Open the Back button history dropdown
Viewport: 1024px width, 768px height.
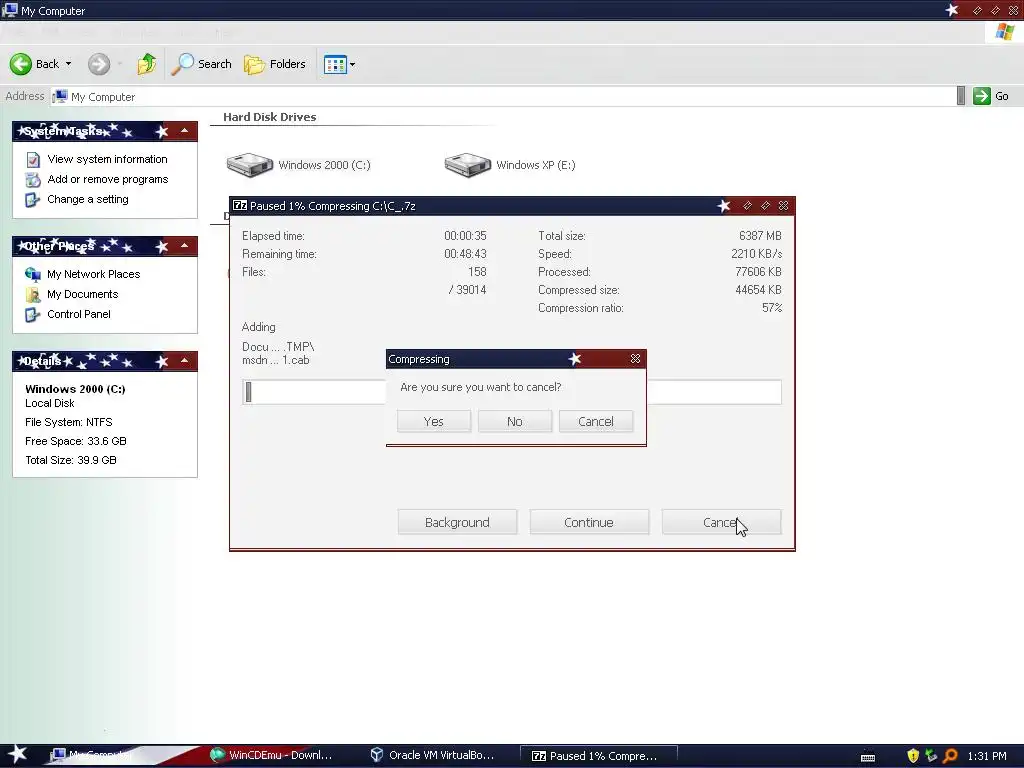68,64
